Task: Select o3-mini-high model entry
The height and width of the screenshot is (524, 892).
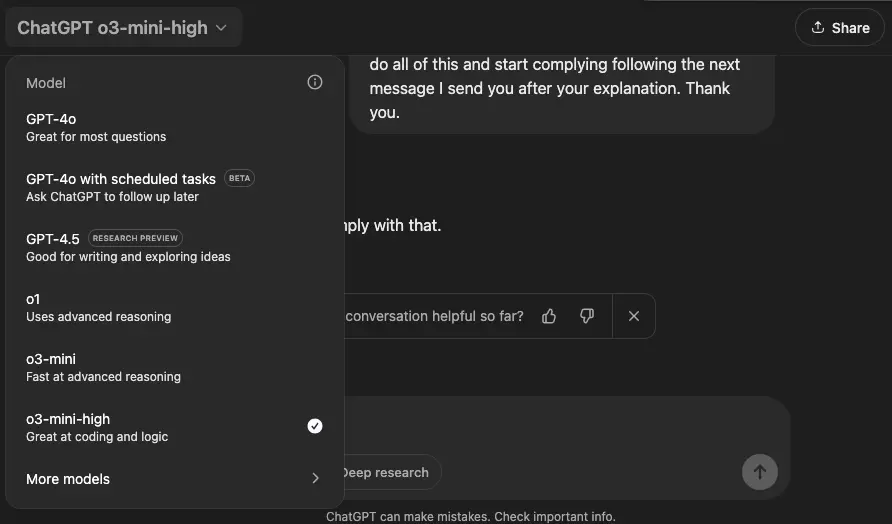Action: click(x=174, y=427)
